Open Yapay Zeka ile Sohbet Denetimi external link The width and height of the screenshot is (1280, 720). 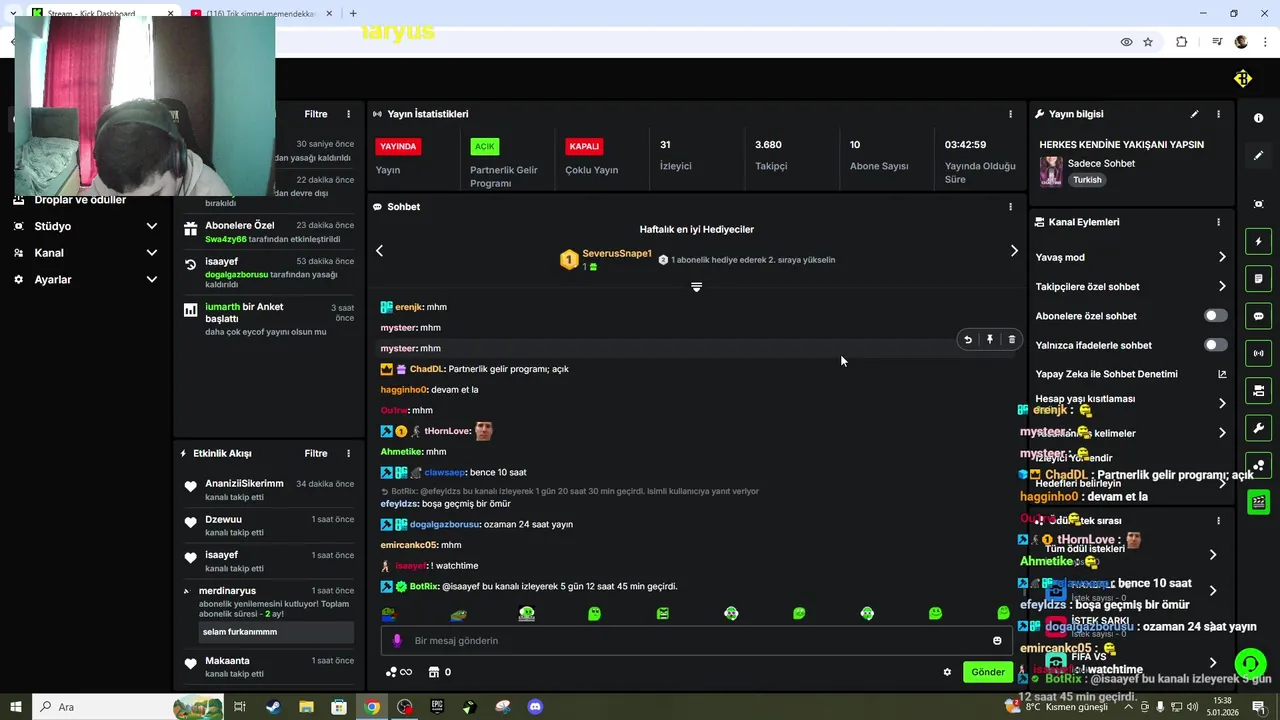(1222, 374)
